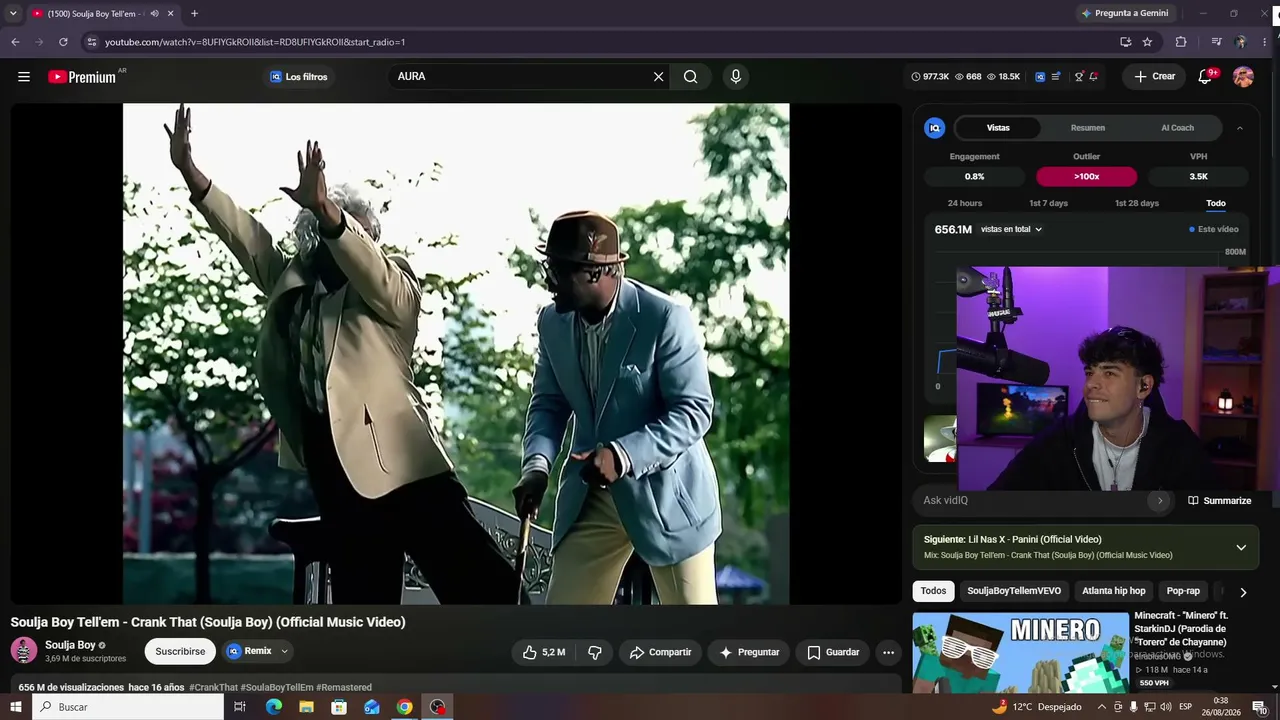Screen dimensions: 1280x720
Task: Install app icon in address bar
Action: coord(1125,42)
